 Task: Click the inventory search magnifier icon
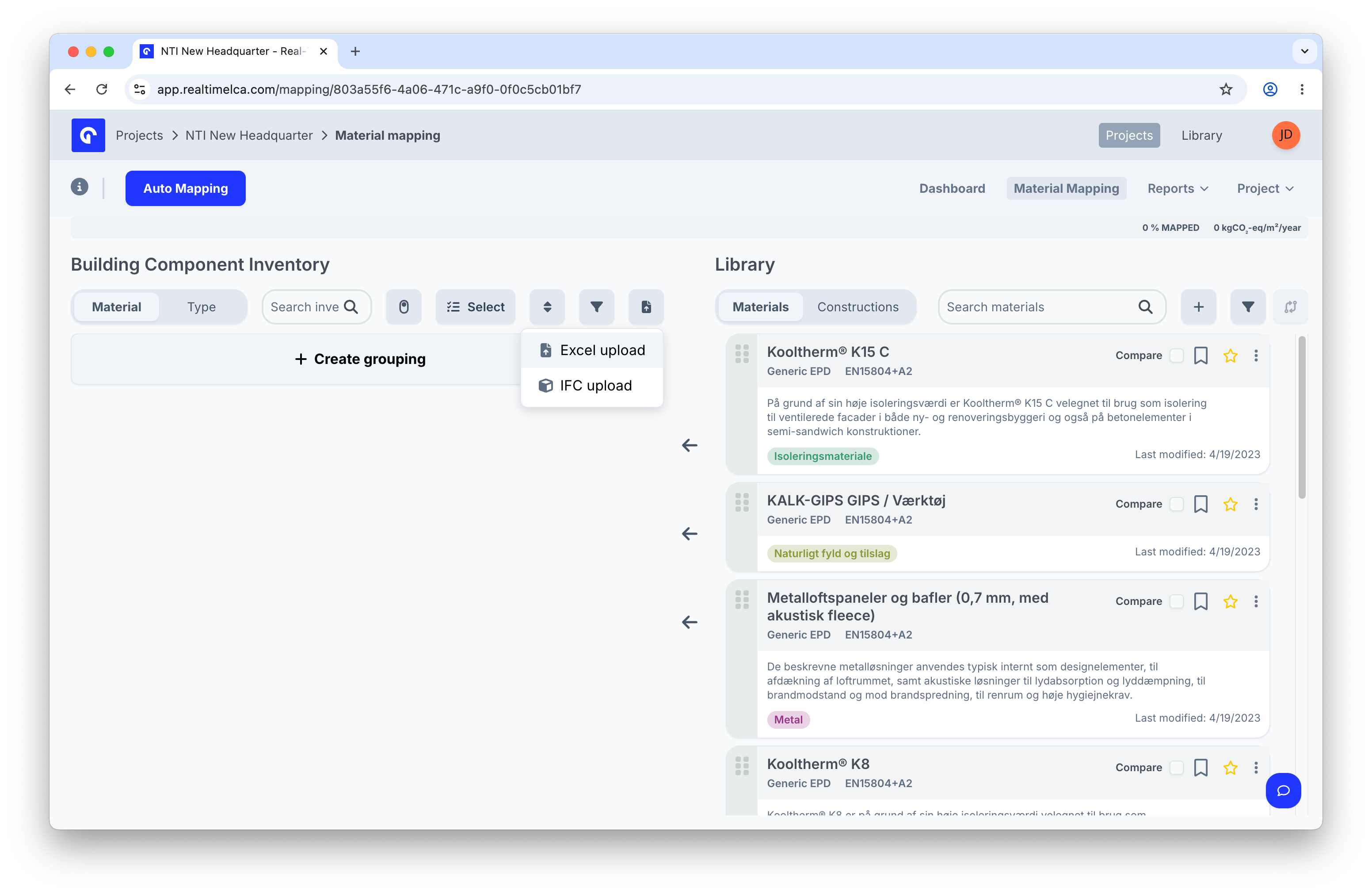click(x=351, y=307)
